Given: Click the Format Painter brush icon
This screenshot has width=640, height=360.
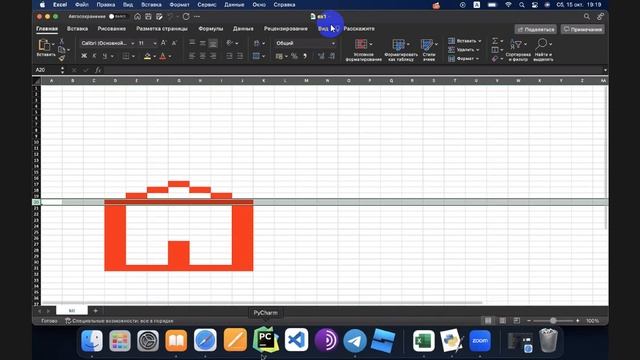Looking at the screenshot, I should (62, 58).
